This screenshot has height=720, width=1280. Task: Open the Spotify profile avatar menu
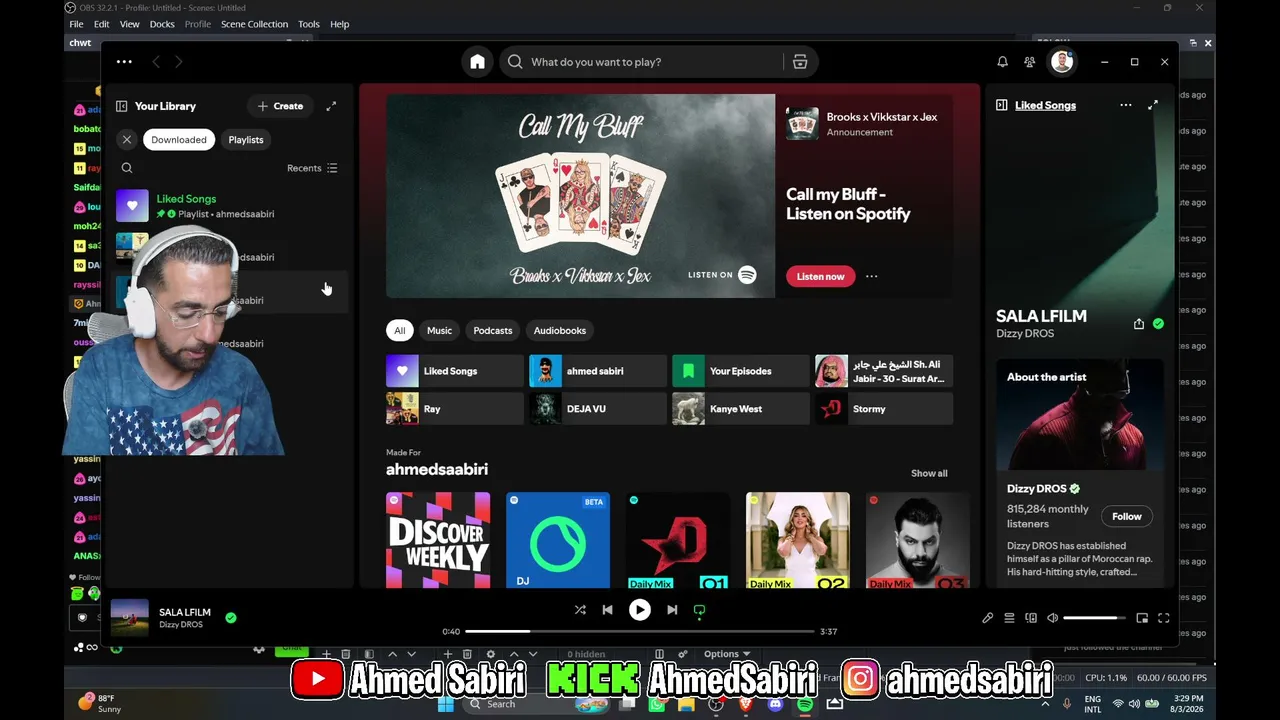click(1062, 62)
